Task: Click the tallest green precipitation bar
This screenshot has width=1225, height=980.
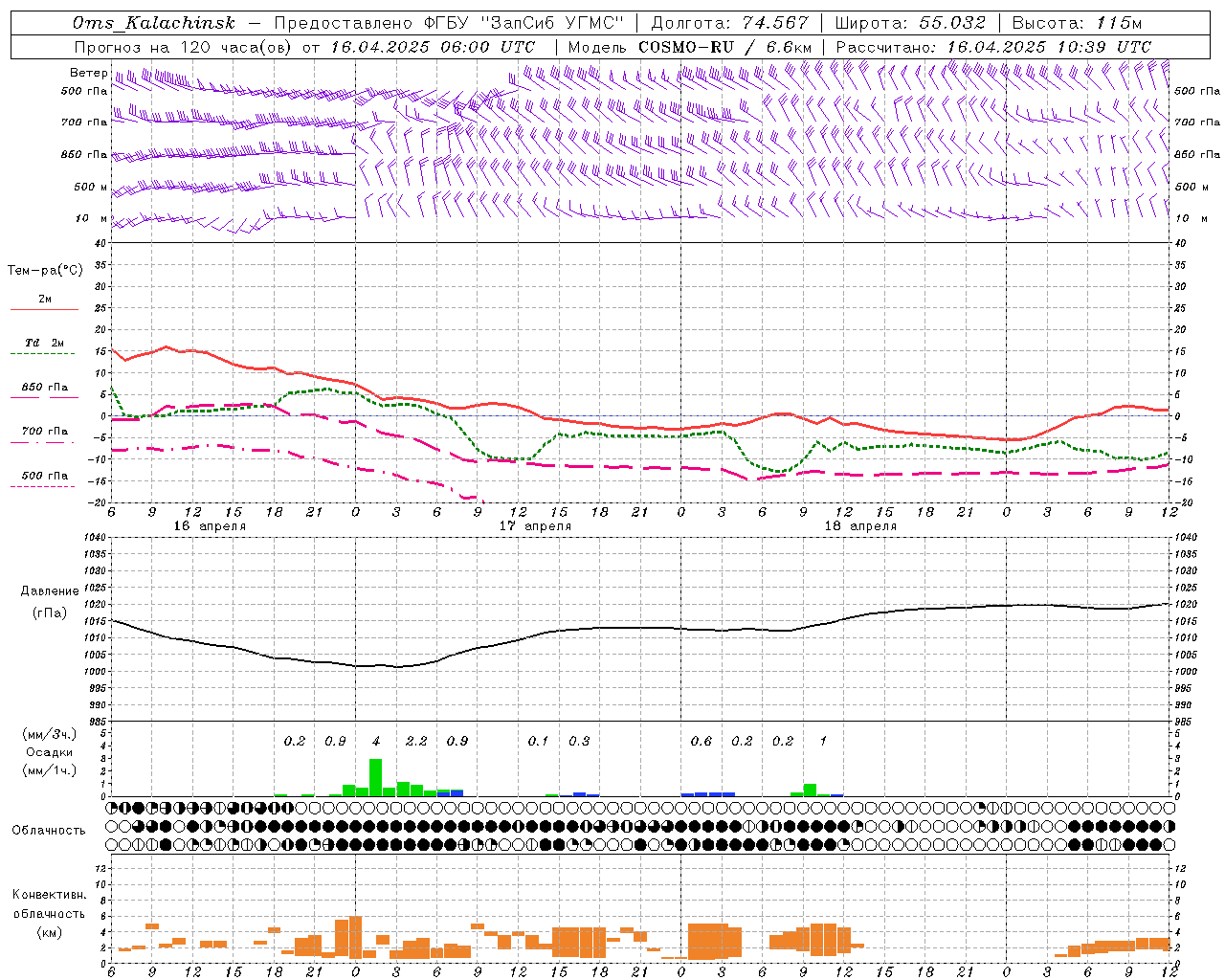Action: 375,777
